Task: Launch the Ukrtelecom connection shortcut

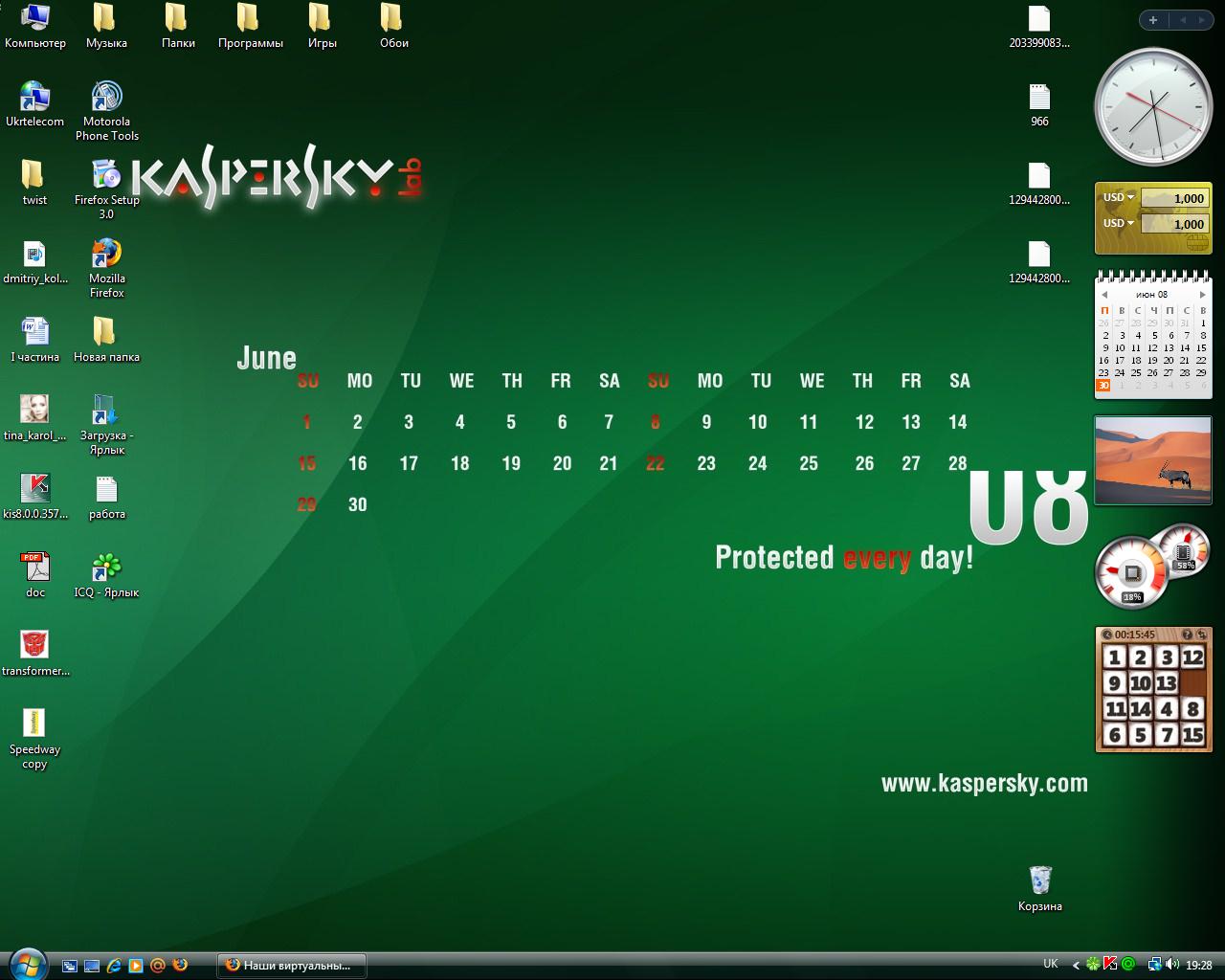Action: [x=35, y=104]
